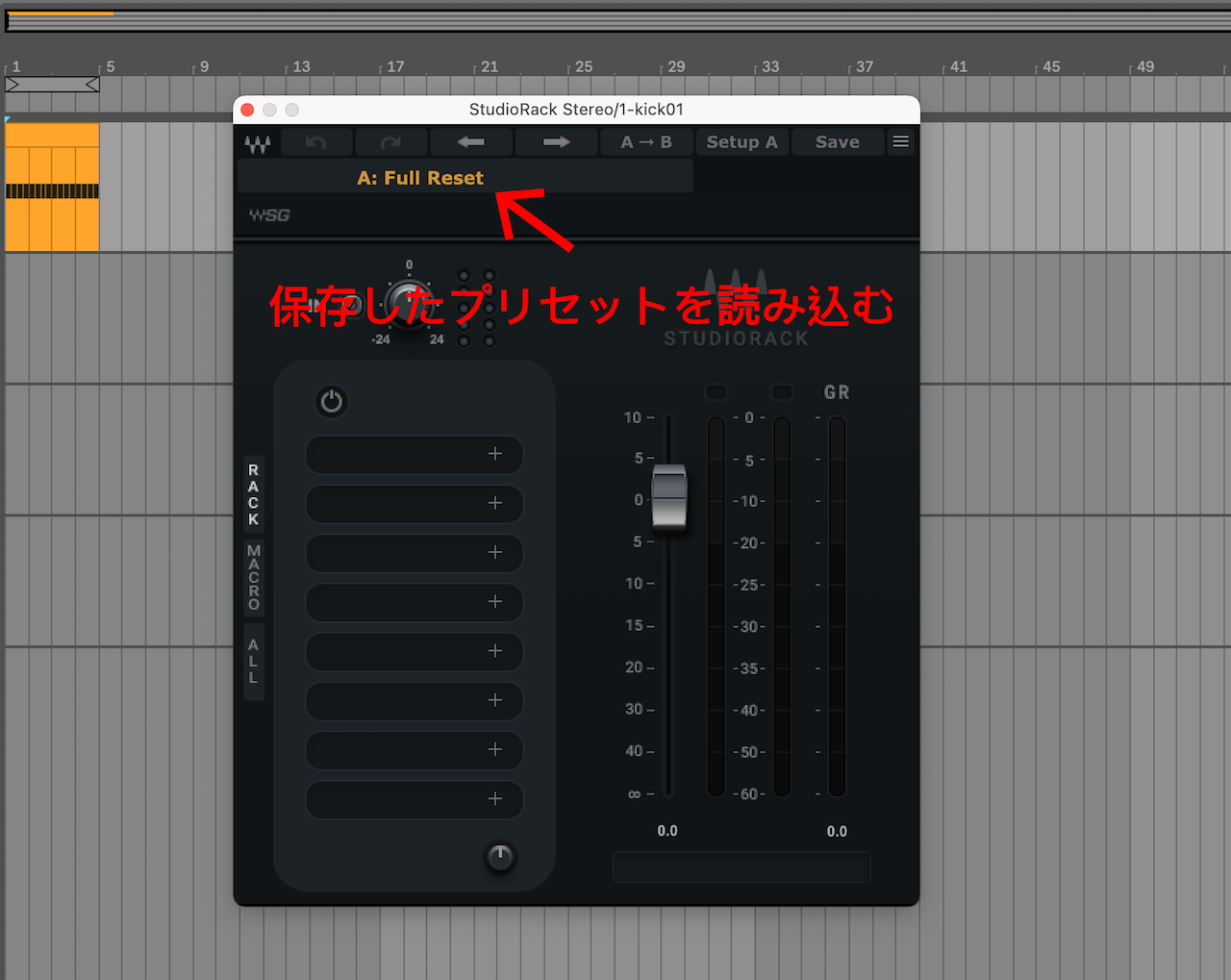The height and width of the screenshot is (980, 1231).
Task: Switch to the RACK view tab
Action: point(254,494)
